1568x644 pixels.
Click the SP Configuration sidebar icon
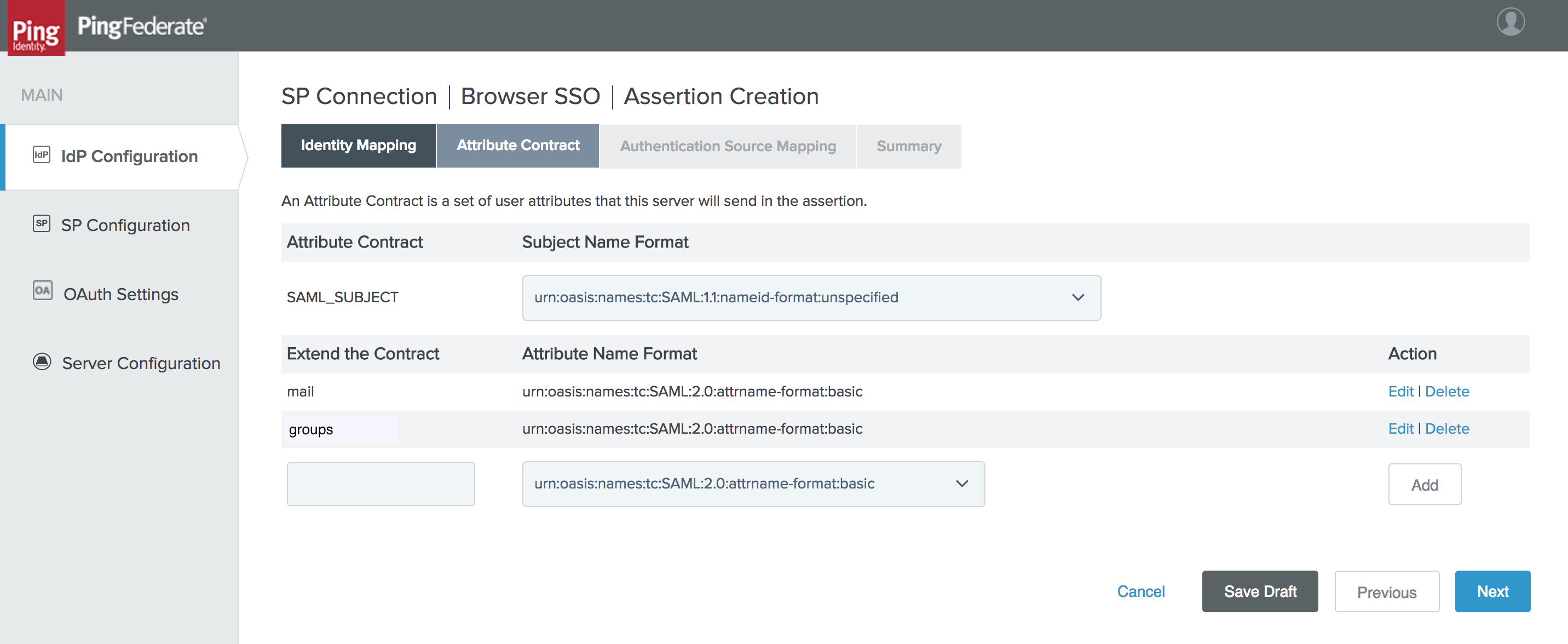[x=42, y=223]
